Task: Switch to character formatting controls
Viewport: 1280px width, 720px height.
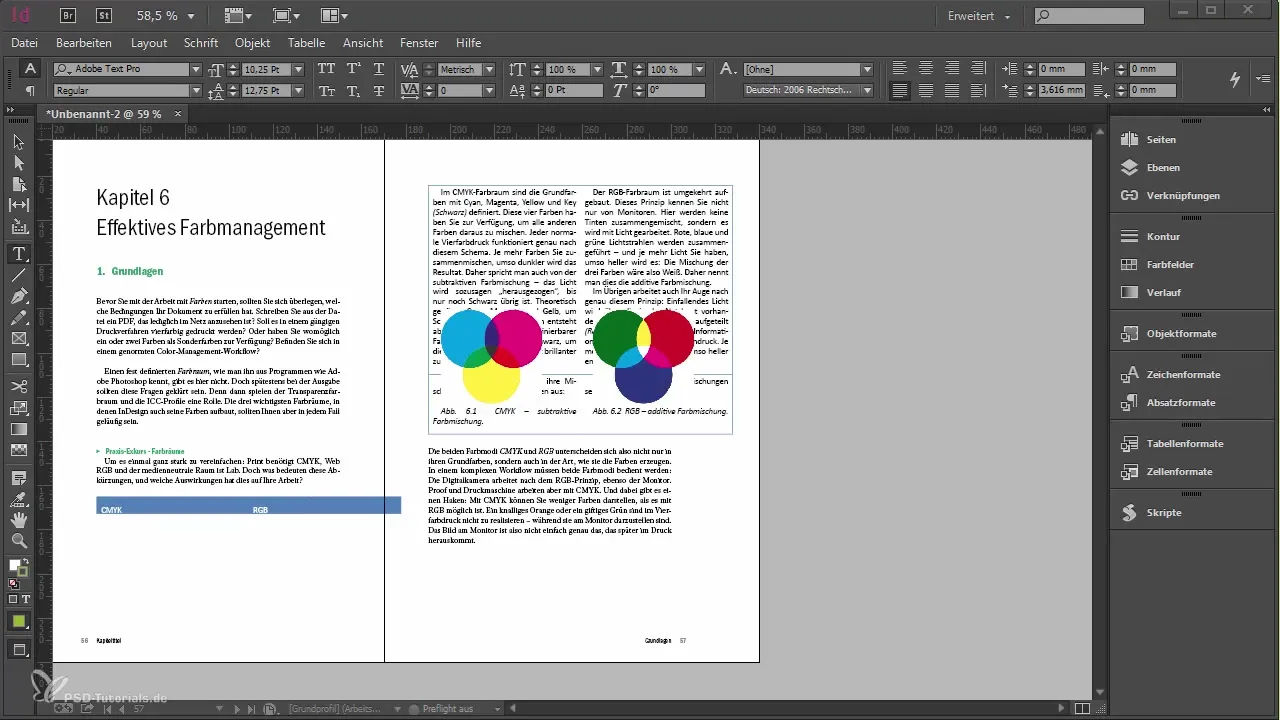Action: [30, 69]
